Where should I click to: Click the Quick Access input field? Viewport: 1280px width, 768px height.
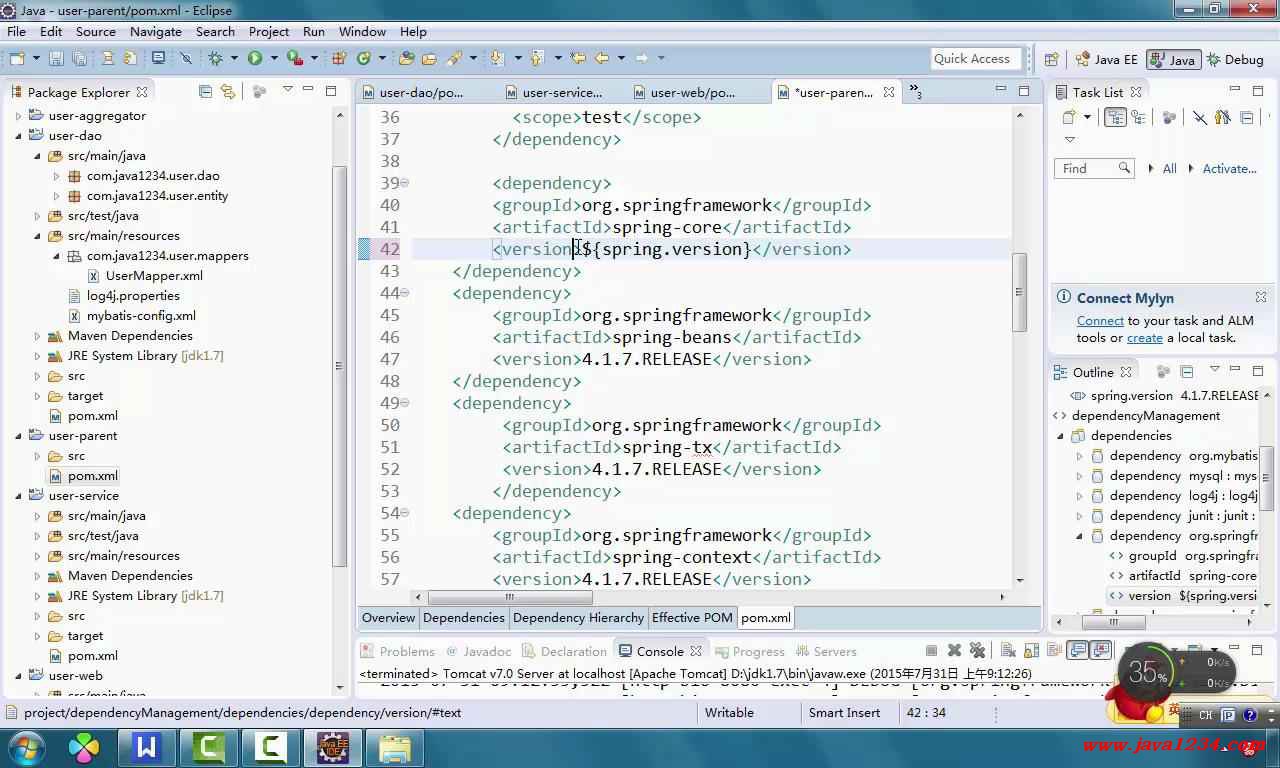click(976, 59)
